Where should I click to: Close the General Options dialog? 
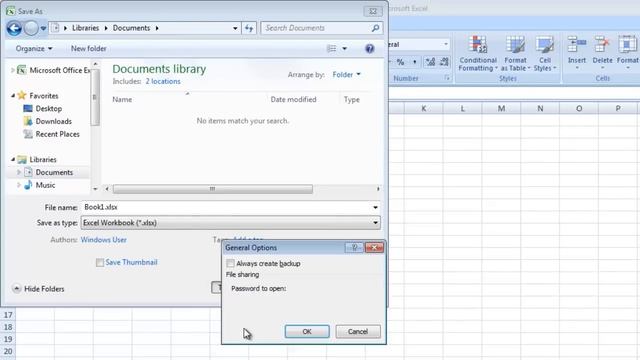click(374, 247)
